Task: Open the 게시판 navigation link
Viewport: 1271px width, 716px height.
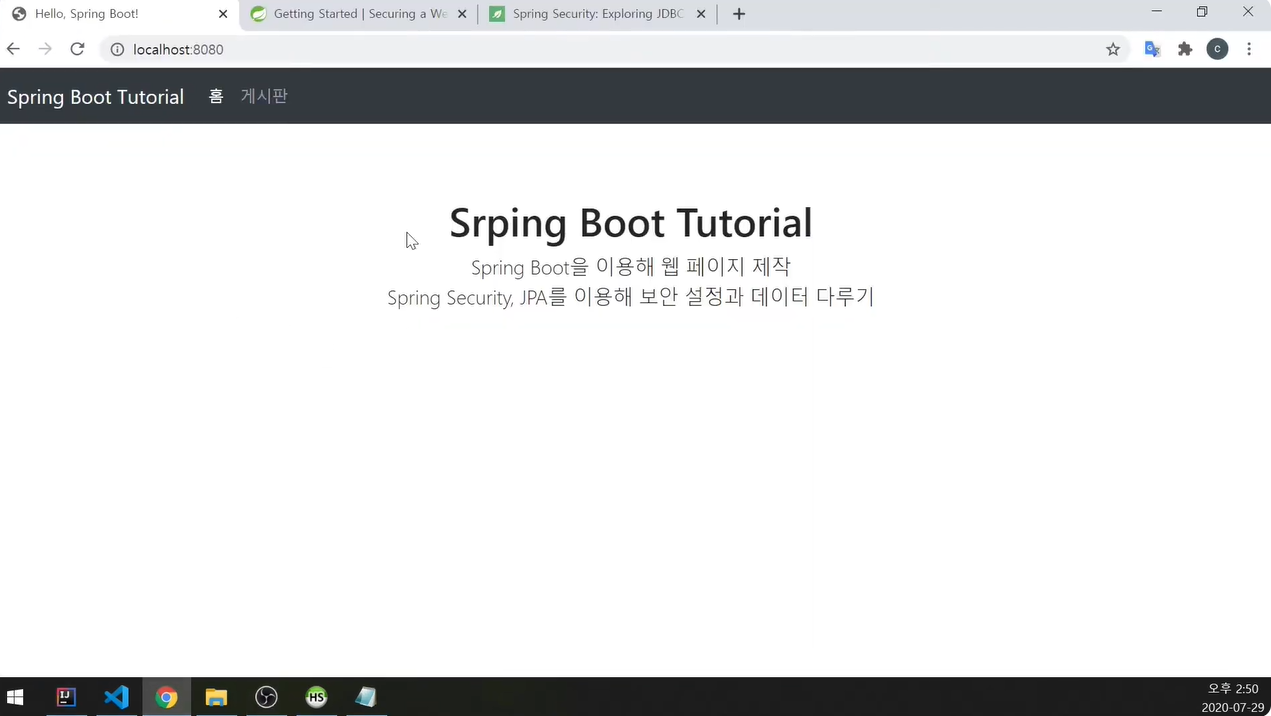Action: [x=264, y=96]
